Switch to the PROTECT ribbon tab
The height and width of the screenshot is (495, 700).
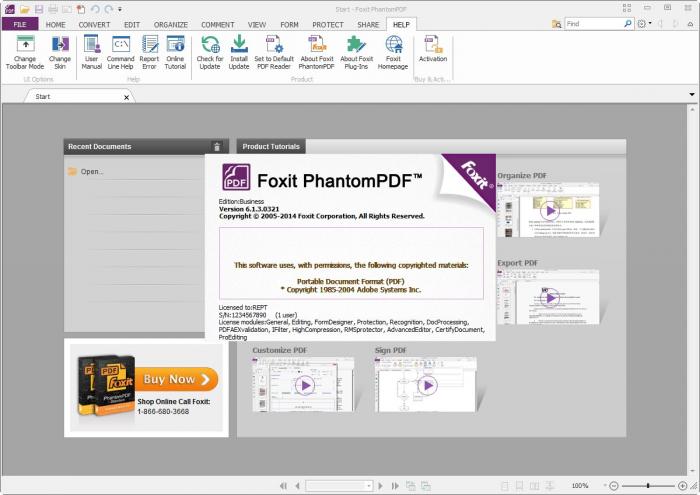pos(328,25)
